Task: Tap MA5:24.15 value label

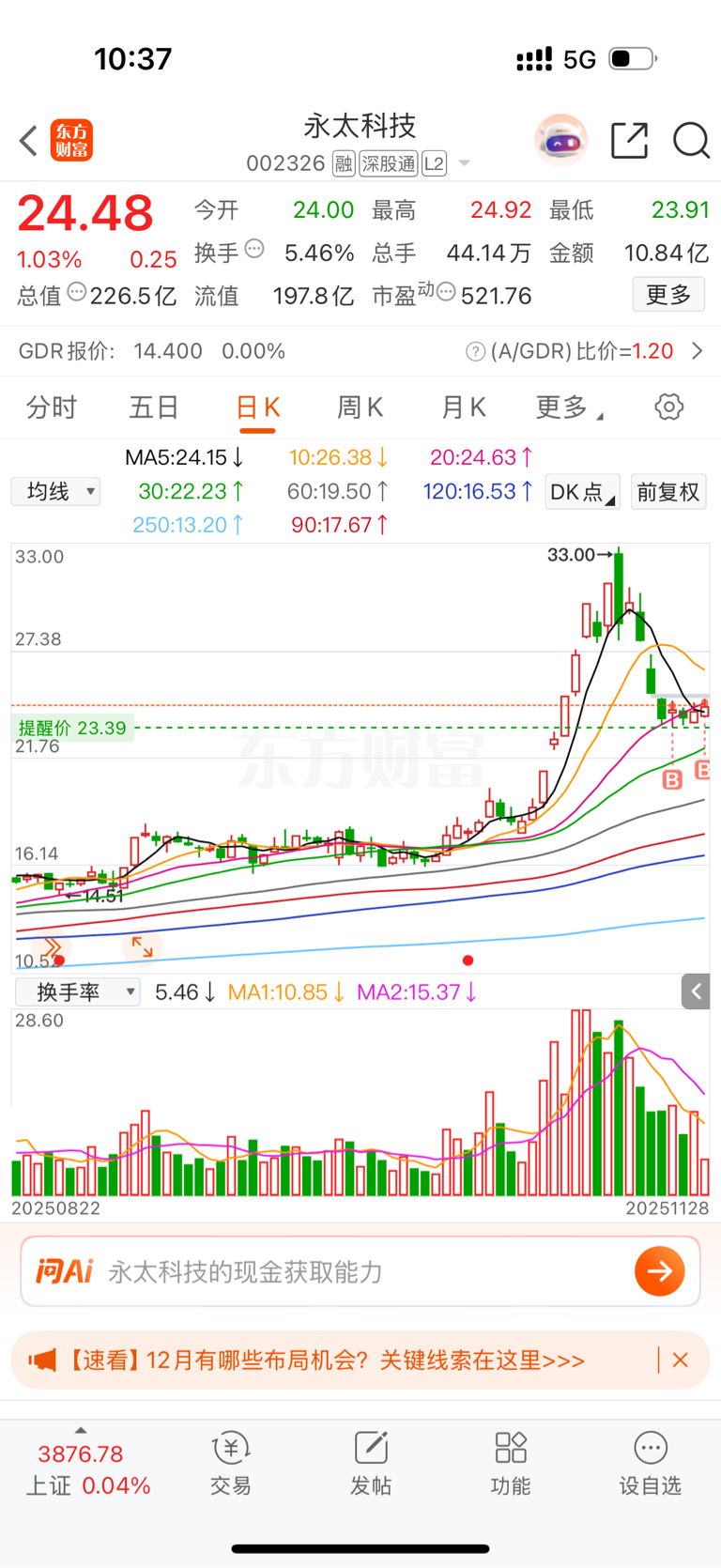Action: [x=184, y=458]
